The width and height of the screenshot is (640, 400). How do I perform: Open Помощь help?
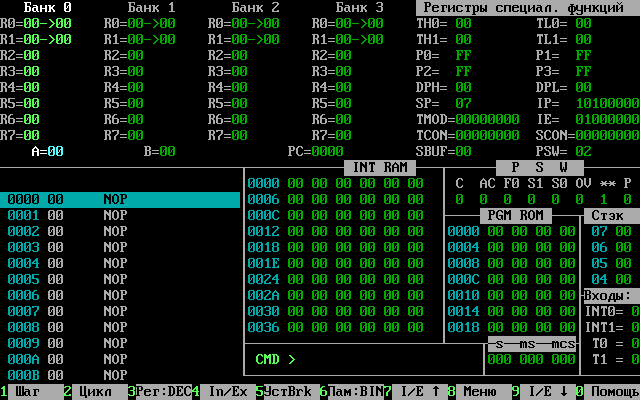tap(611, 392)
